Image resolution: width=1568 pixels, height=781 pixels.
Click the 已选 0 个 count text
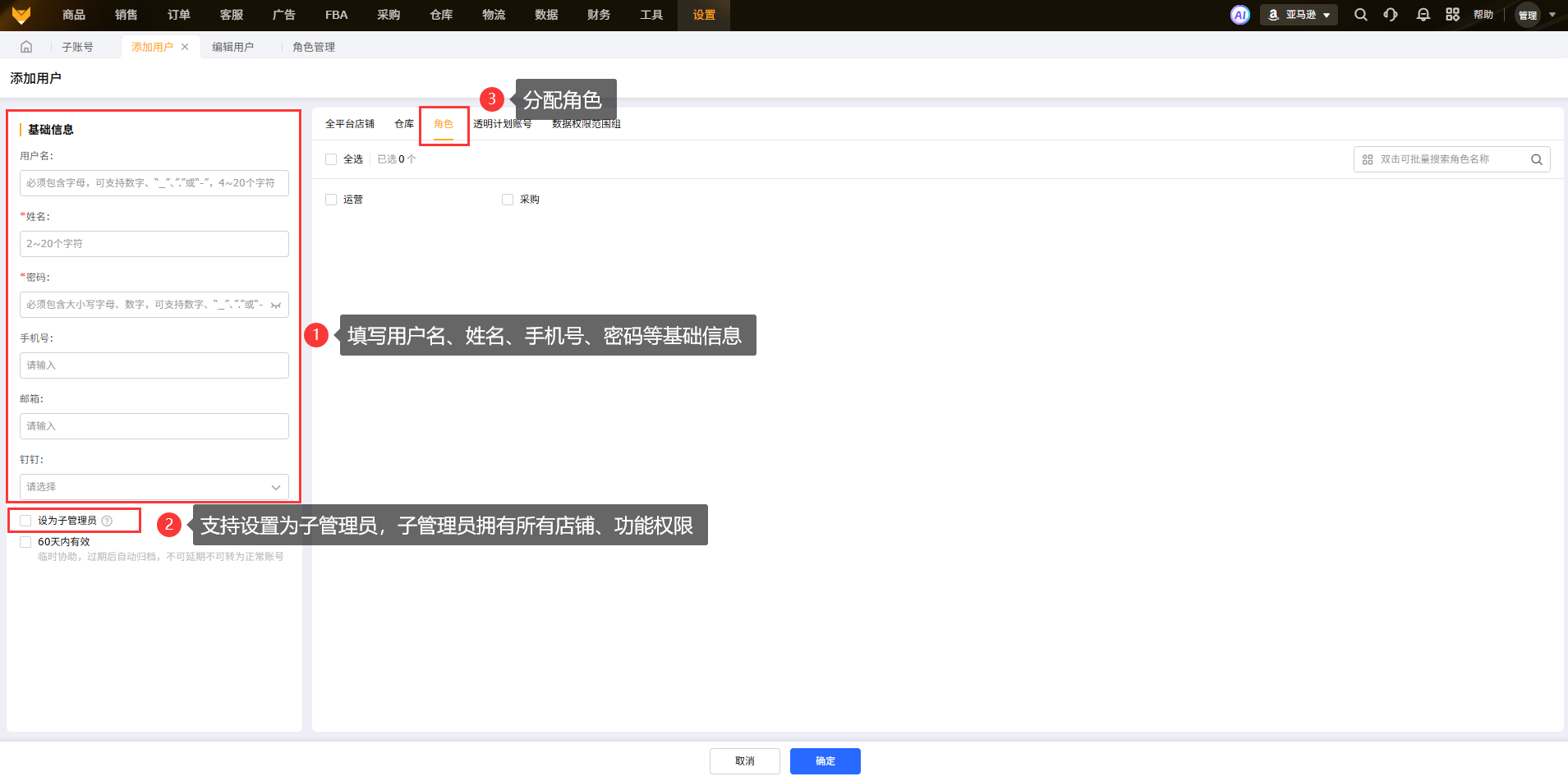[397, 159]
